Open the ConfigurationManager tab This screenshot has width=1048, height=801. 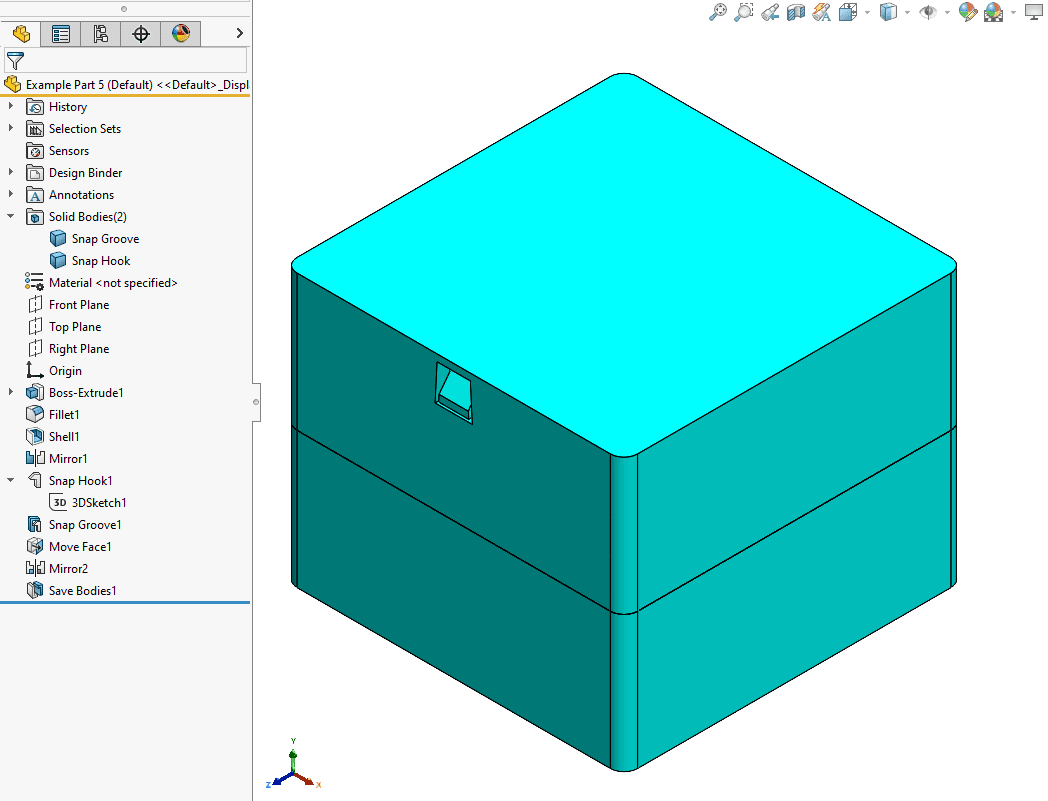coord(100,33)
